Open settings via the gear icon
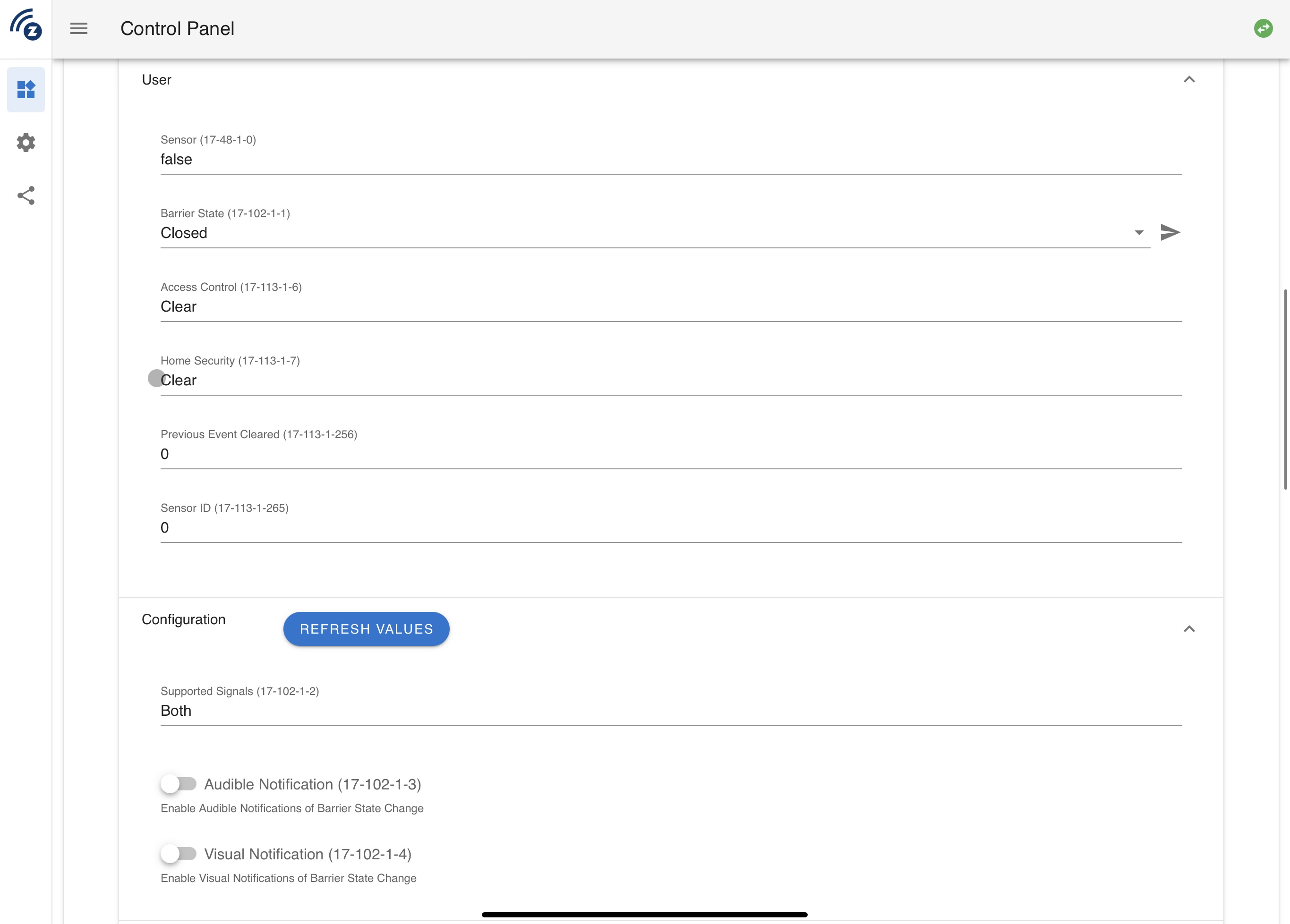This screenshot has width=1290, height=924. tap(26, 143)
